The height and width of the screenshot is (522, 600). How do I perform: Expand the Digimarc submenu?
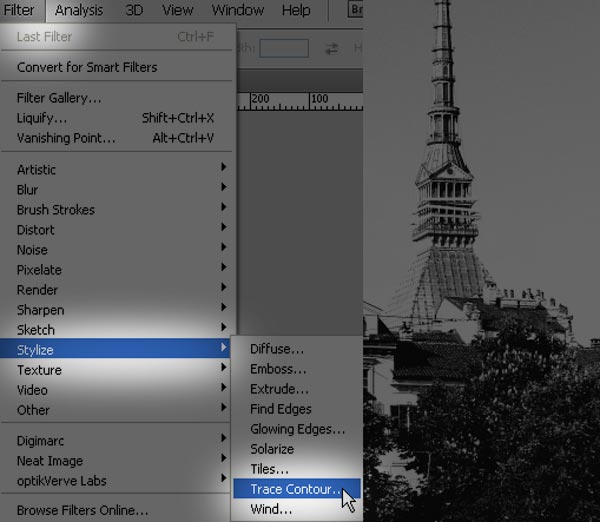point(116,440)
